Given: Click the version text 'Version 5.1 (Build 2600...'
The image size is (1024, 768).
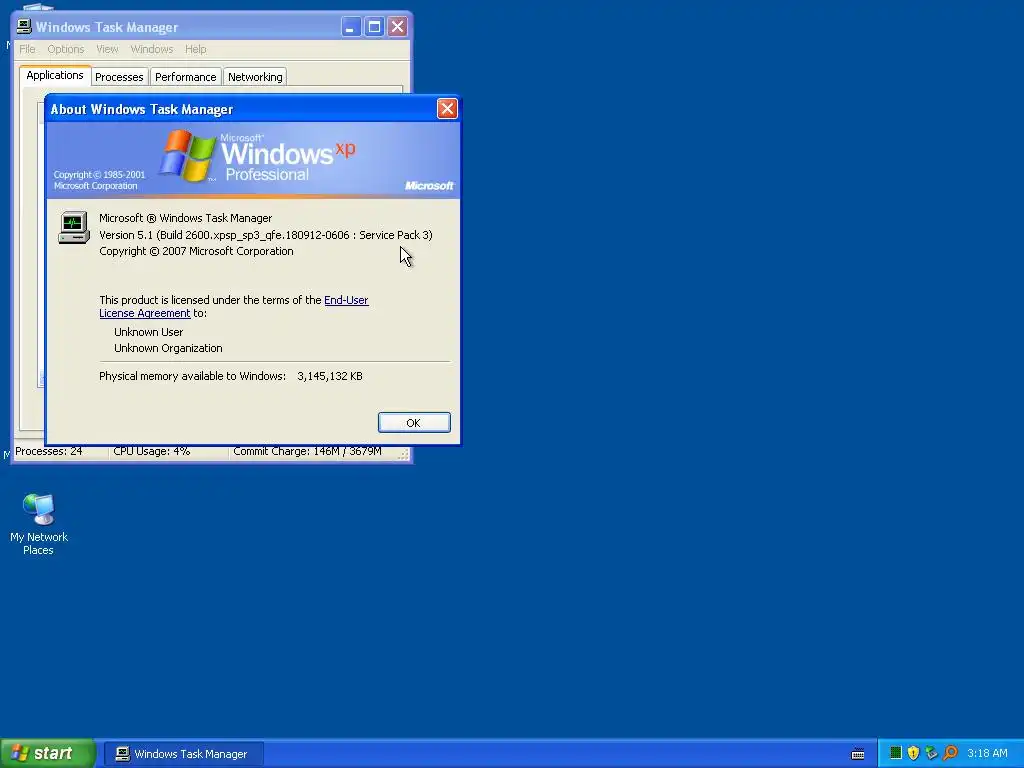Looking at the screenshot, I should tap(266, 235).
